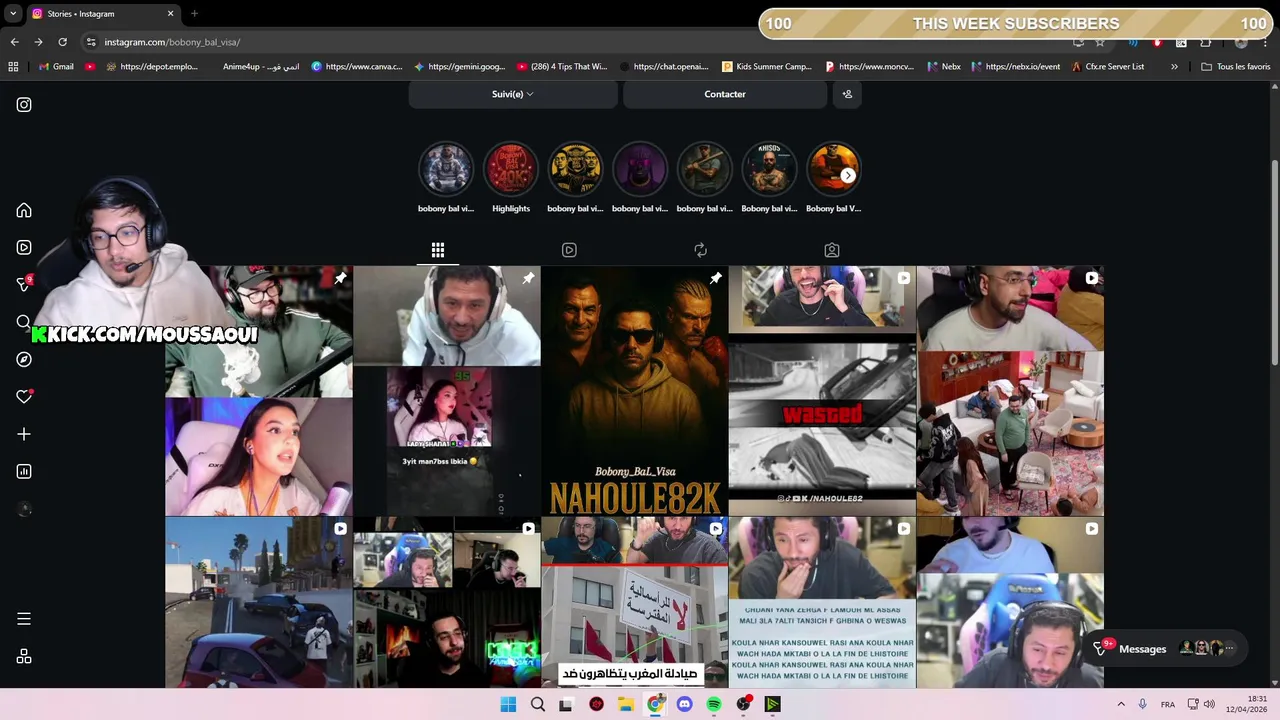1280x720 pixels.
Task: Open the tab search dropdown arrow
Action: click(12, 14)
